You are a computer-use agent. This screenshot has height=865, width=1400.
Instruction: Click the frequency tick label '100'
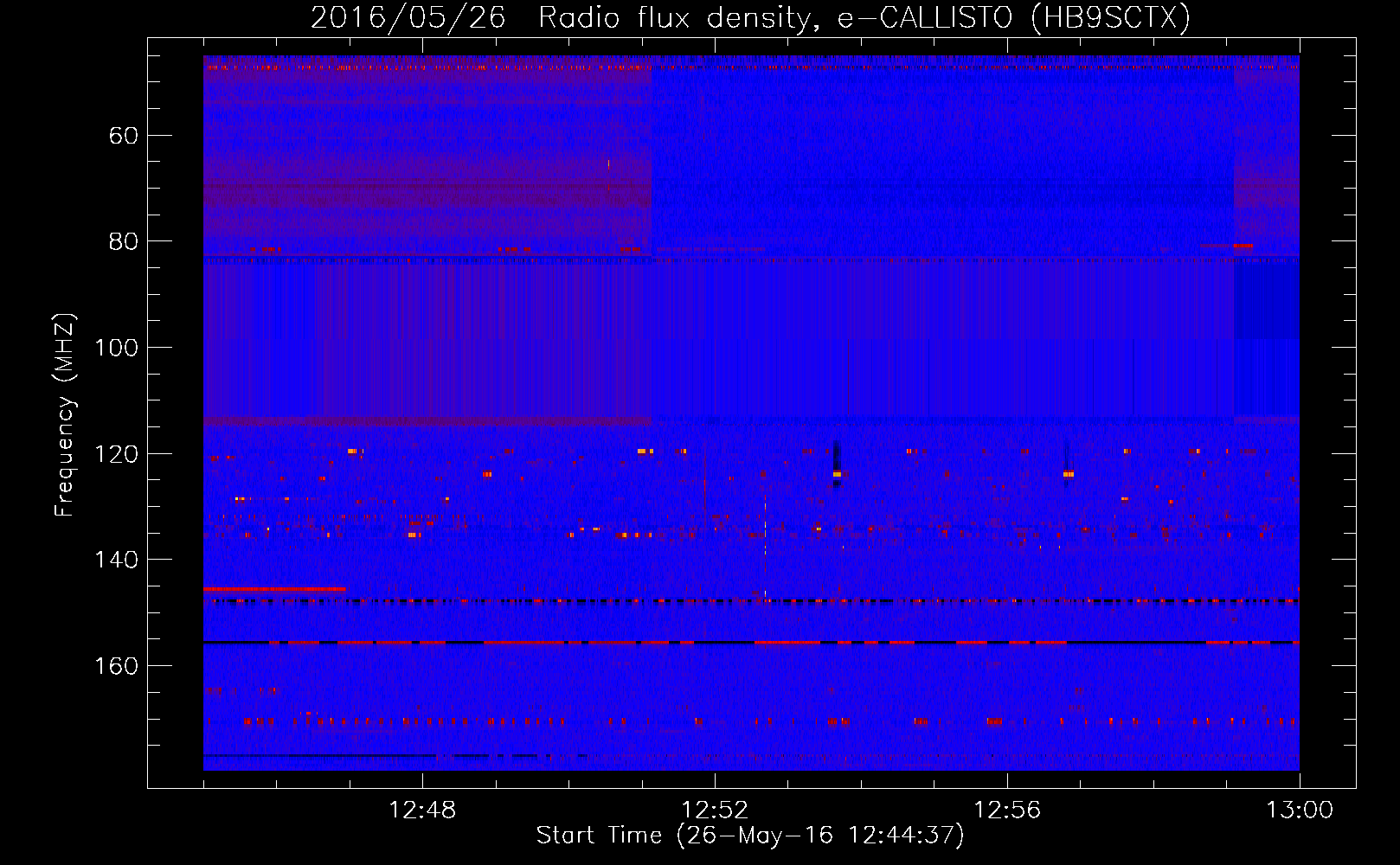(x=116, y=348)
